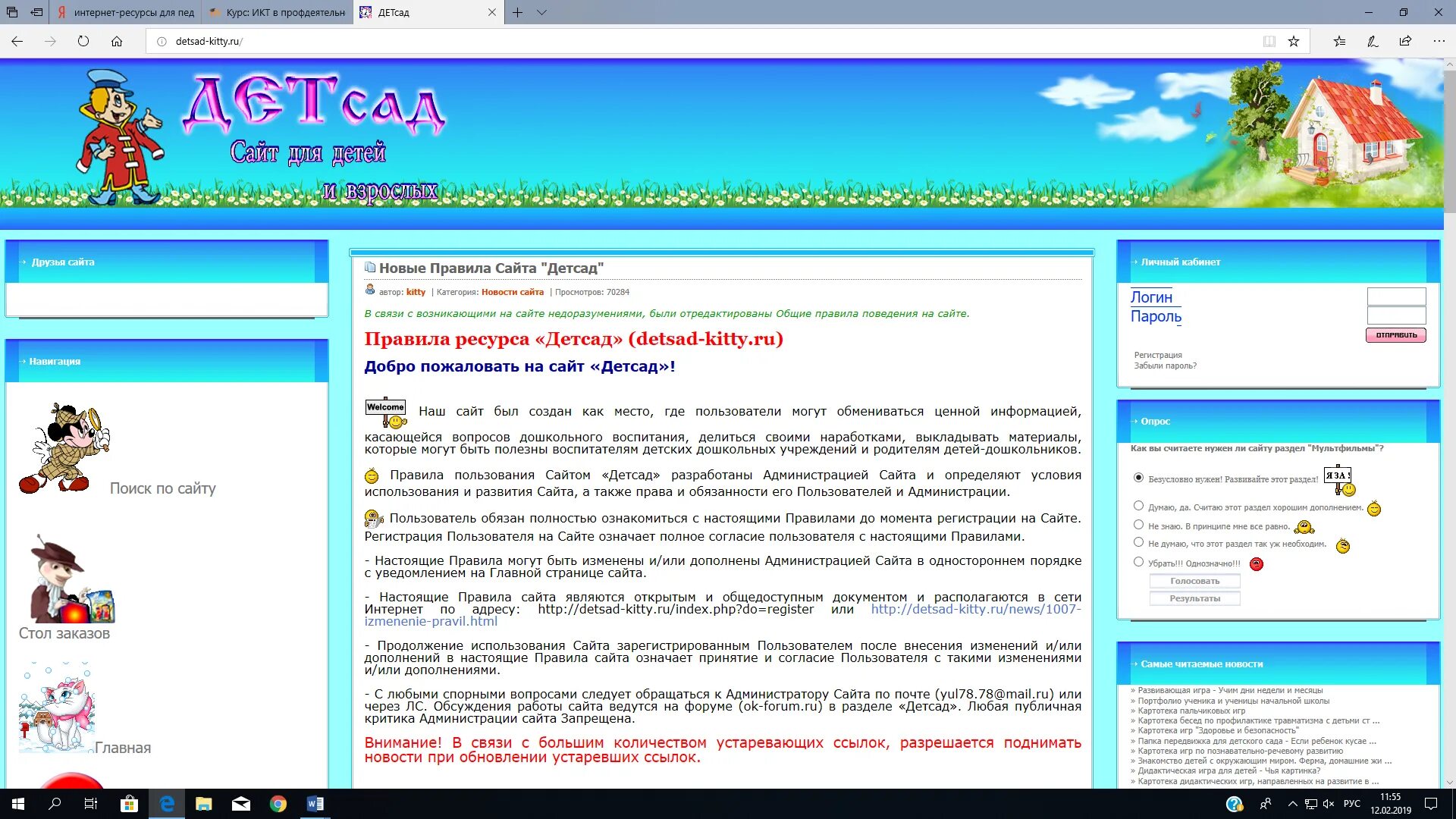1456x819 pixels.
Task: Show tab previews chevron
Action: coord(541,12)
